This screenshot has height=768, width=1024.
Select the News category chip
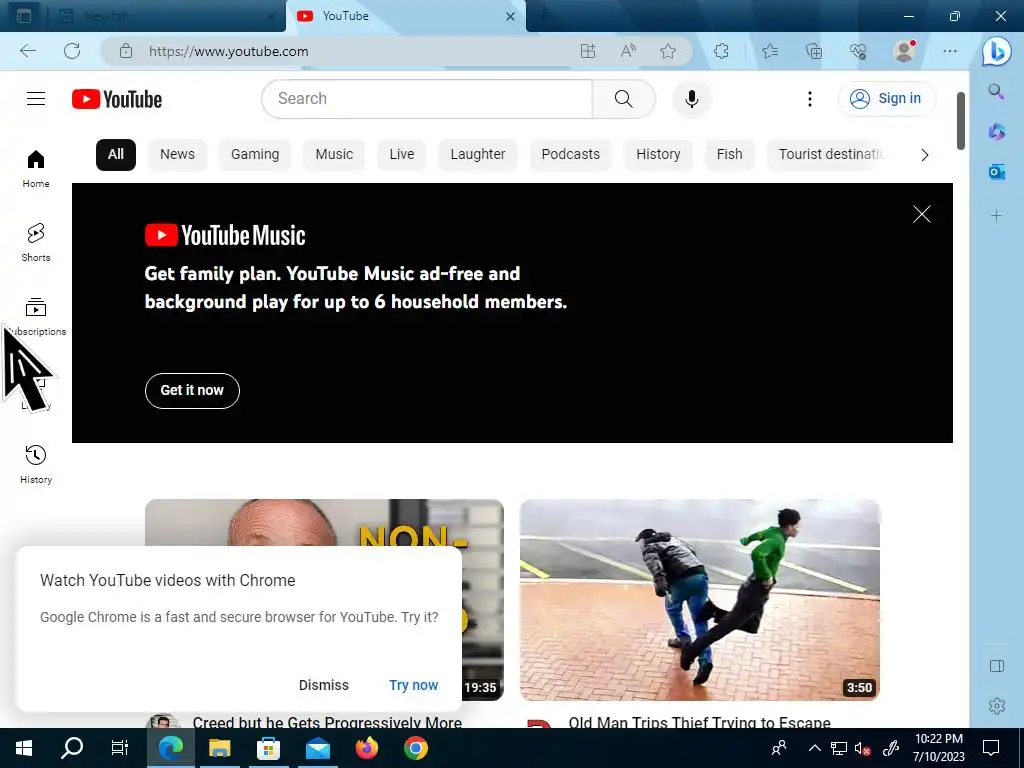177,155
